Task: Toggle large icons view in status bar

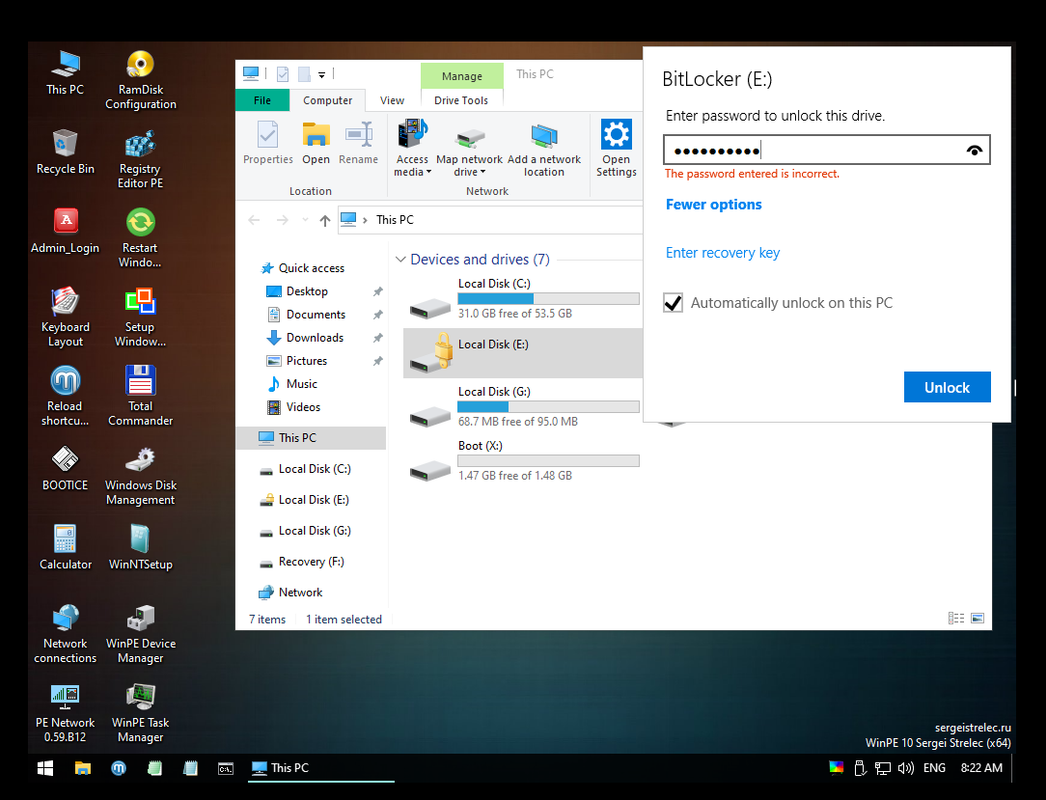Action: (977, 619)
